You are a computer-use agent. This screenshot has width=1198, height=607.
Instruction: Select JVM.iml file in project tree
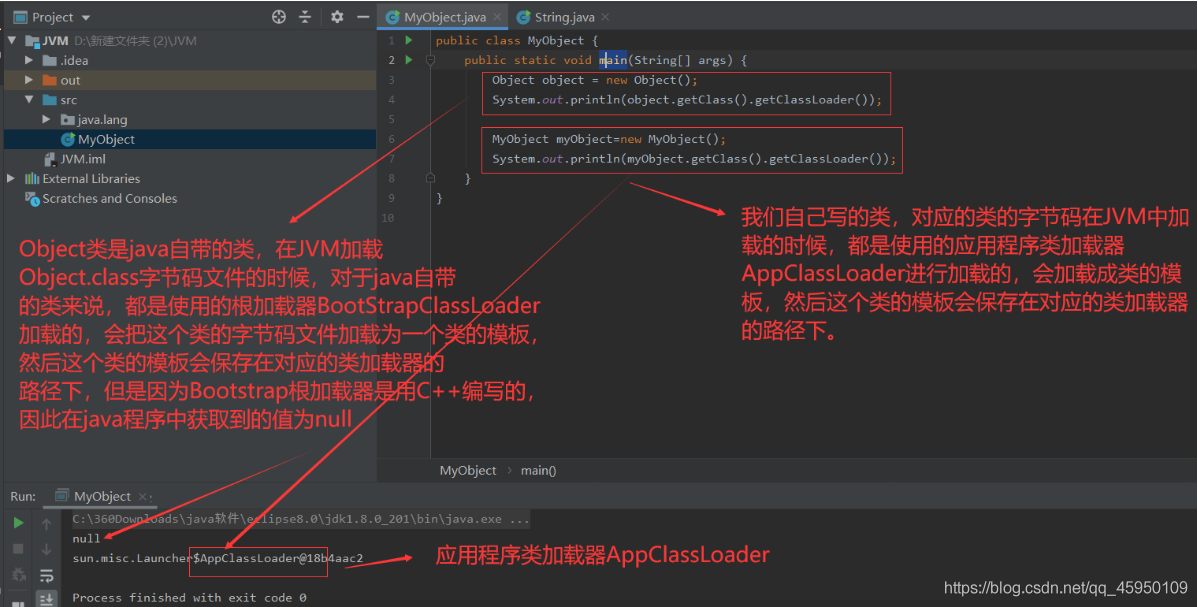(x=82, y=159)
